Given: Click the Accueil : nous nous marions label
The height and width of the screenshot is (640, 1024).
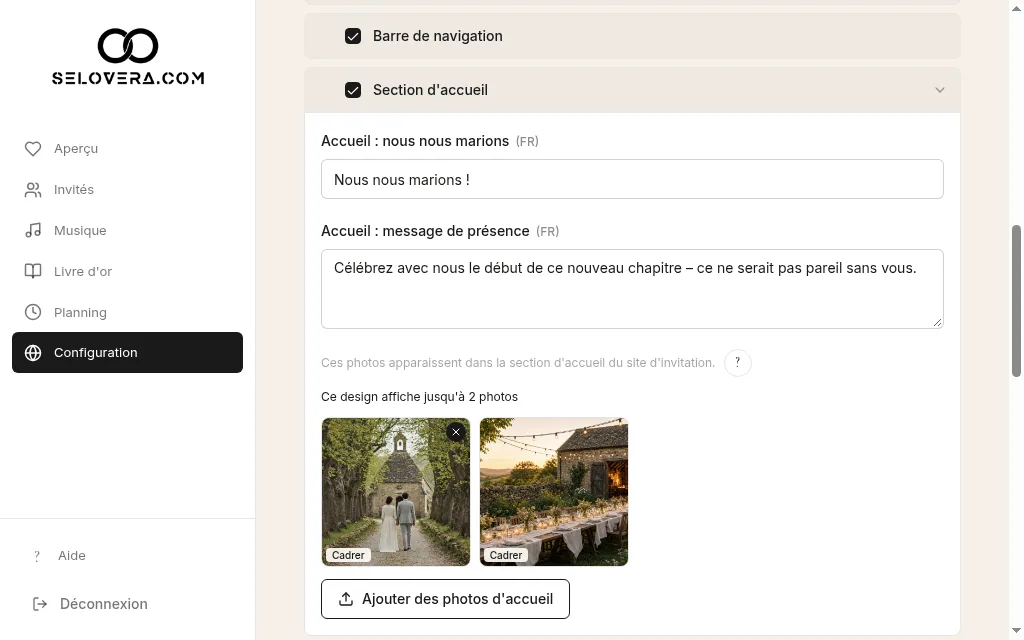Looking at the screenshot, I should click(415, 141).
